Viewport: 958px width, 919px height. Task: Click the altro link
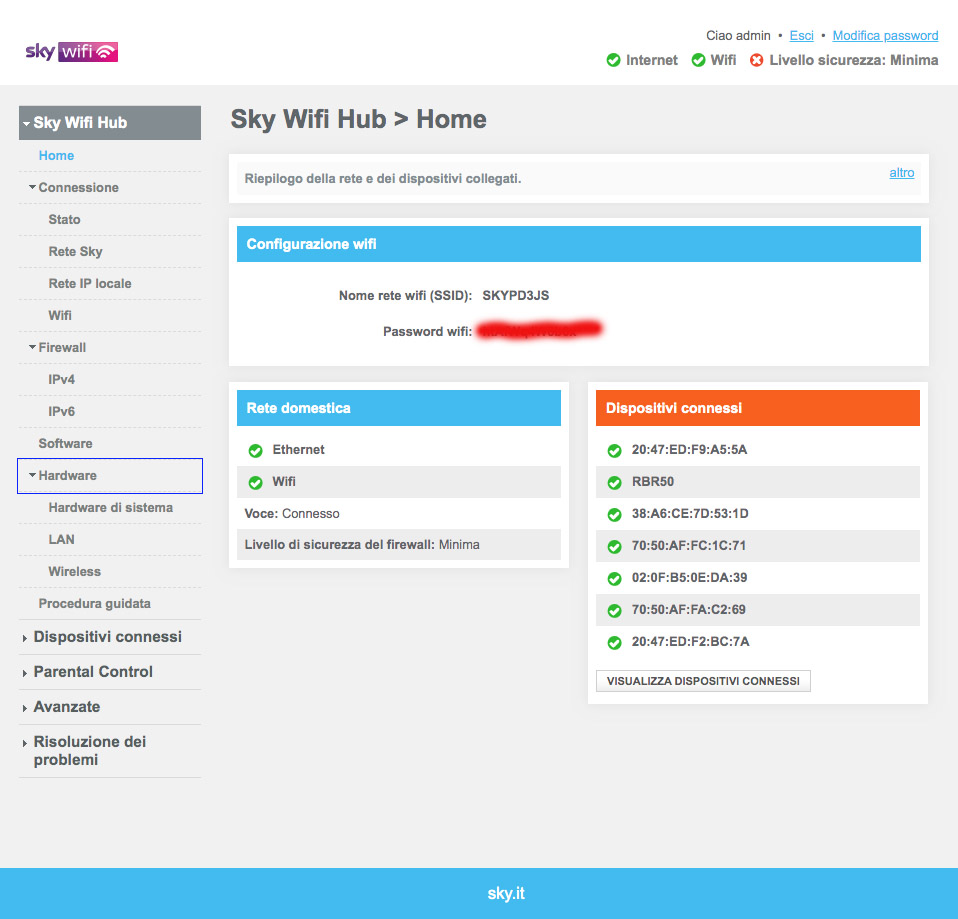902,173
